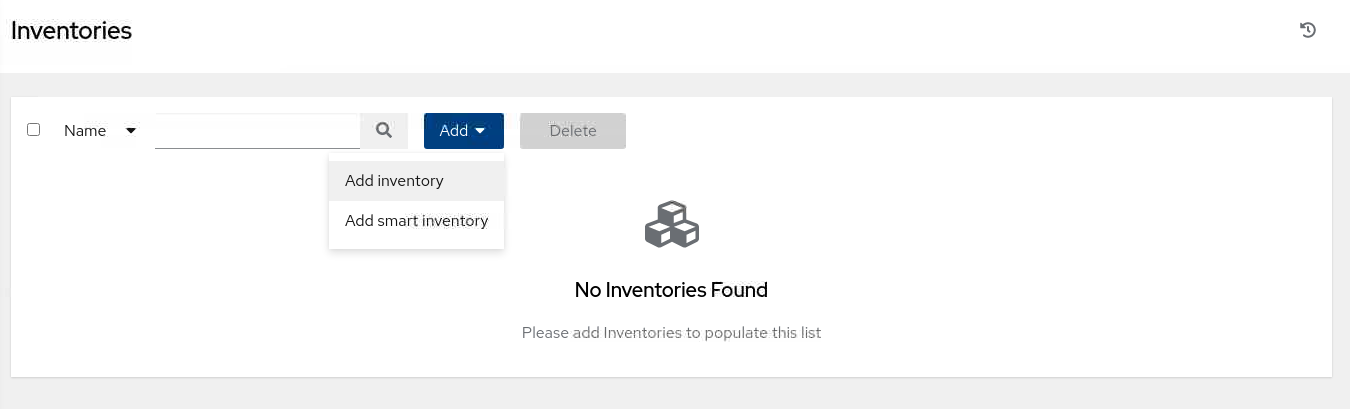Screen dimensions: 1350x409
Task: Expand the Name filter caret arrow
Action: tap(131, 131)
